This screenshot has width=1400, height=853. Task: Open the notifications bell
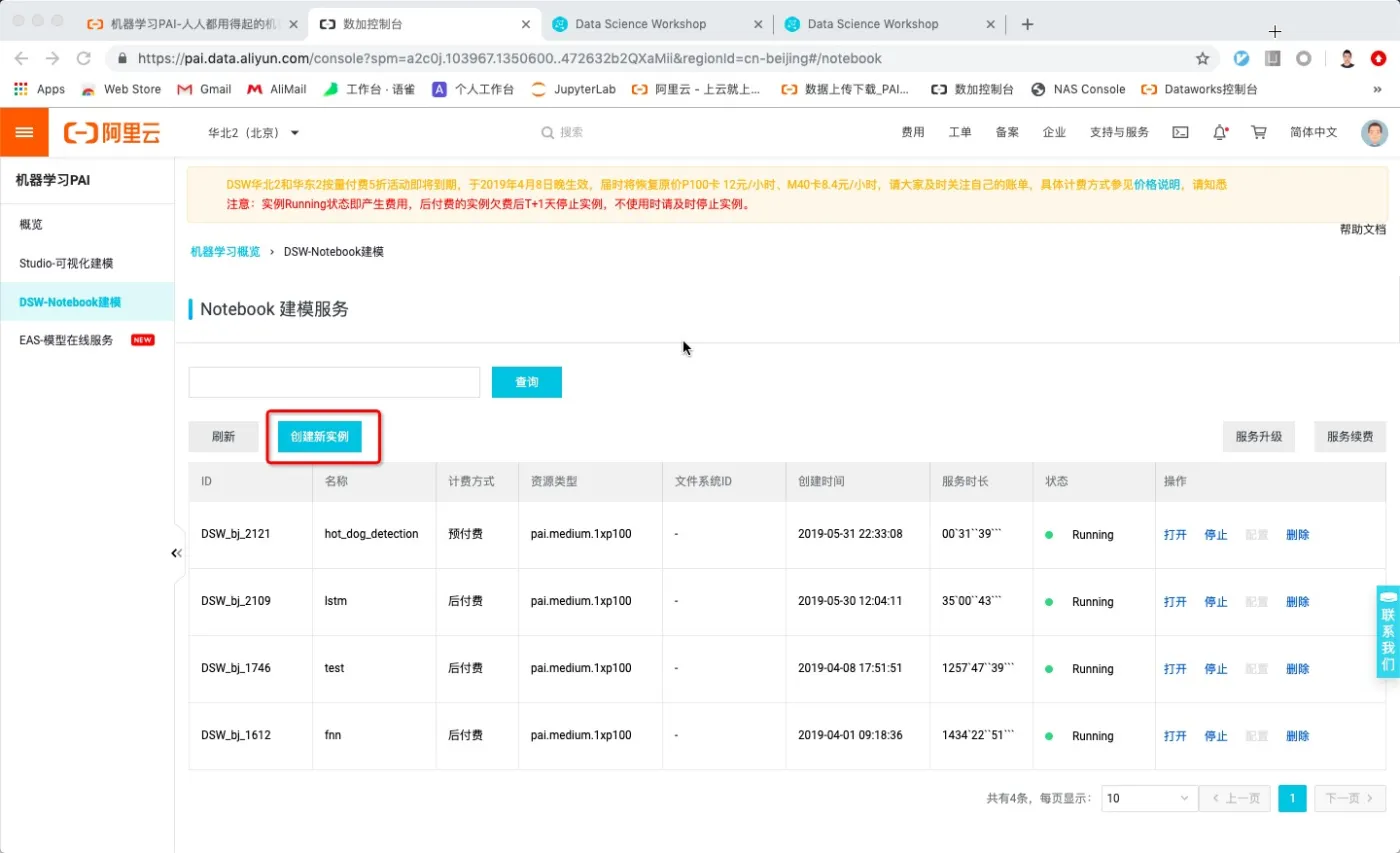pos(1220,132)
